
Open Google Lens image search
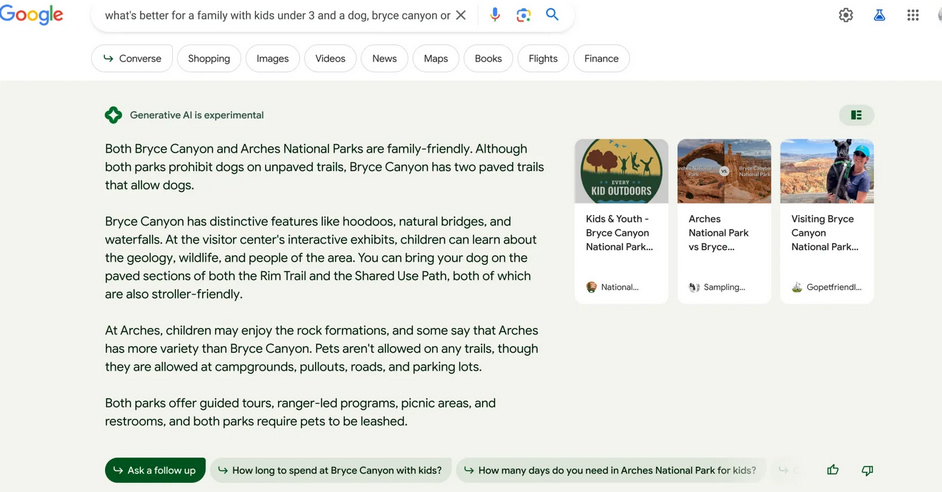523,15
